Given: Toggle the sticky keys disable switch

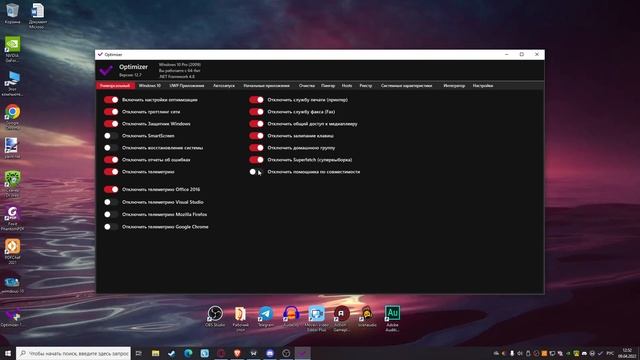Looking at the screenshot, I should (256, 136).
